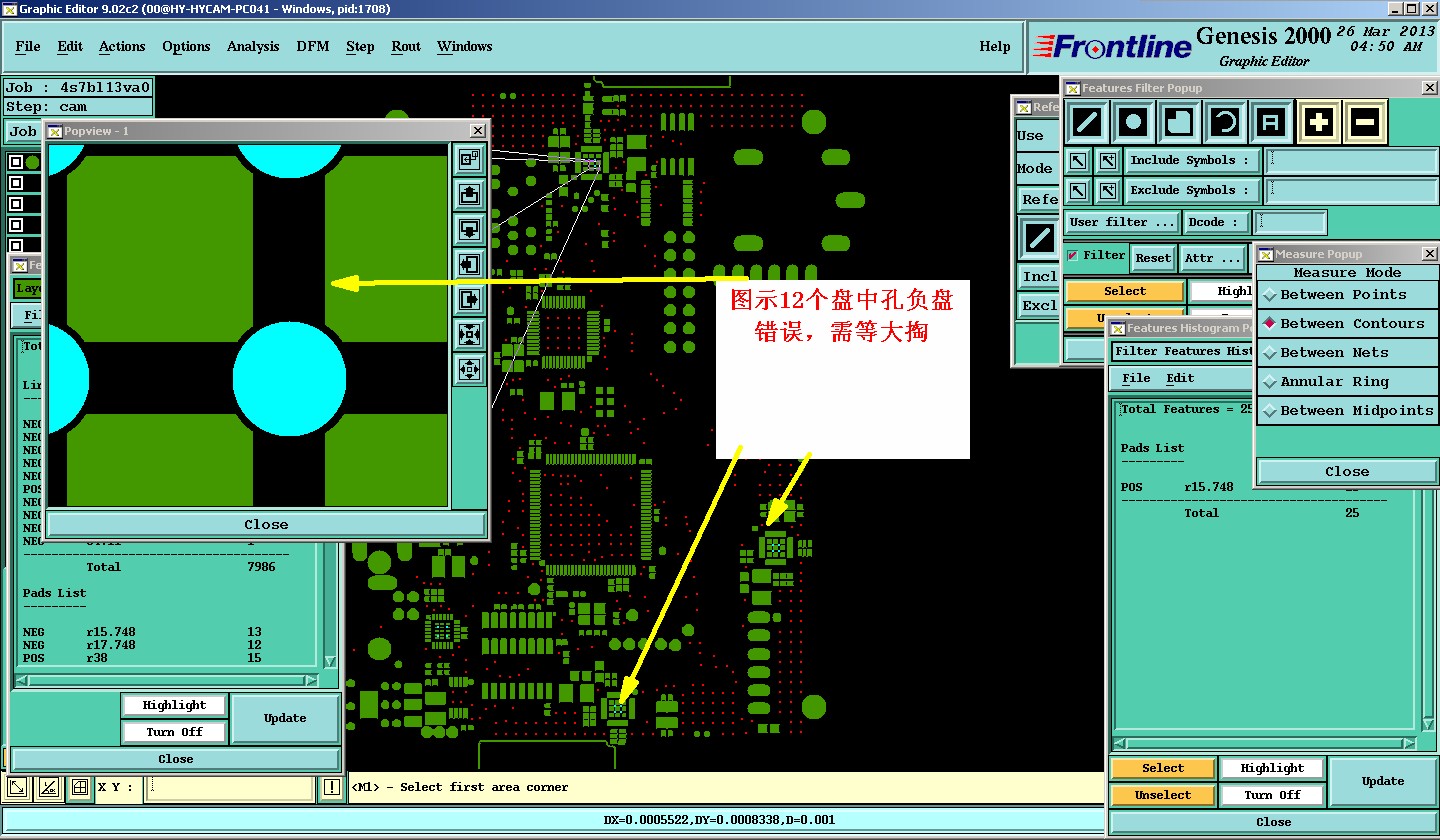Select the line feature type filter icon
This screenshot has height=840, width=1440.
click(1087, 123)
